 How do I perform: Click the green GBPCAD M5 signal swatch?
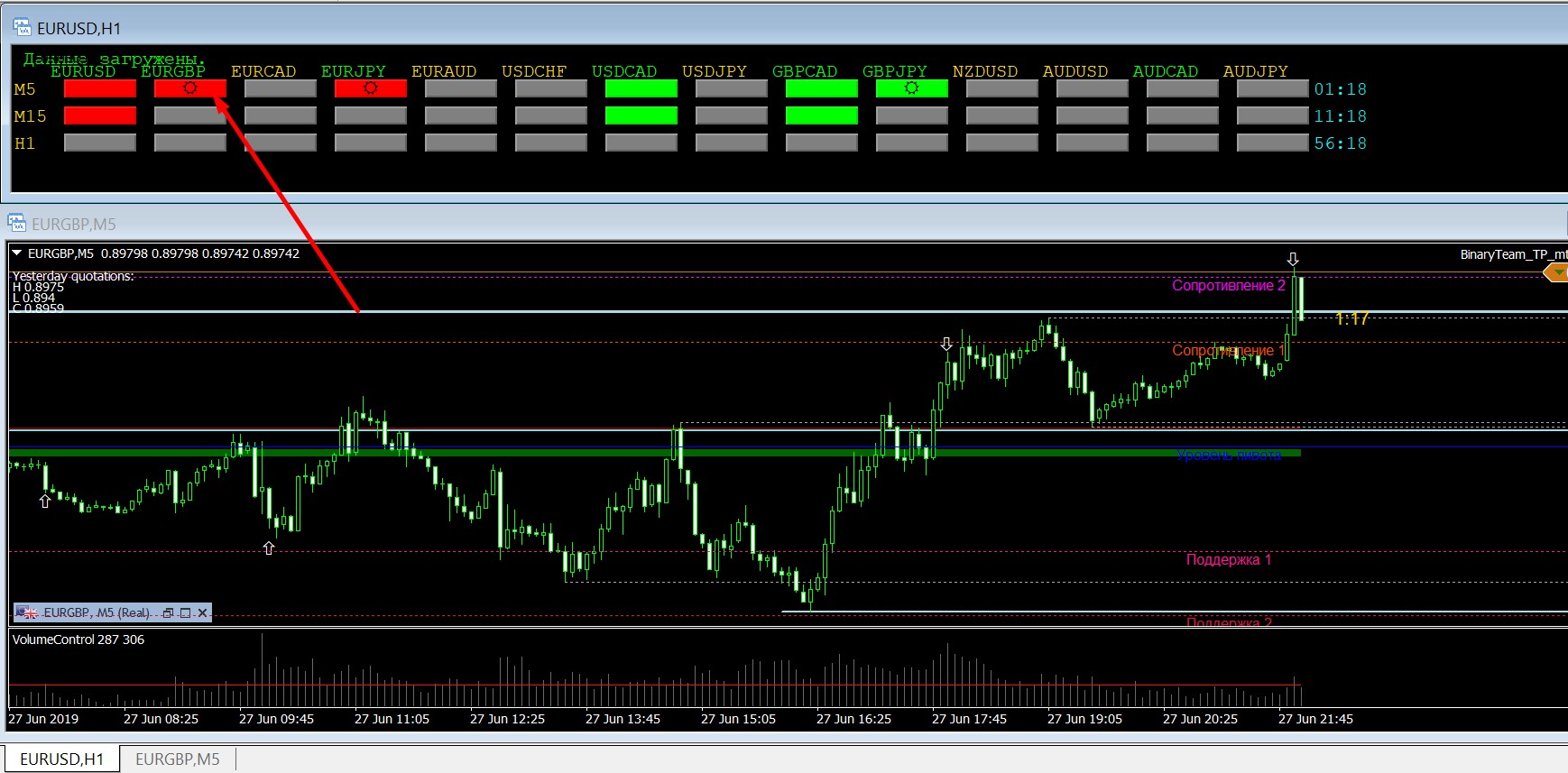pyautogui.click(x=821, y=88)
